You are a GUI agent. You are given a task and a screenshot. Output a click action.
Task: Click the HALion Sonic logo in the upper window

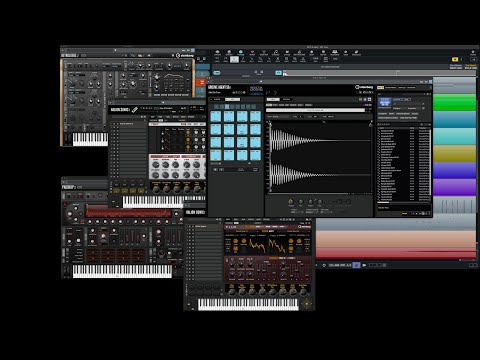(x=120, y=110)
